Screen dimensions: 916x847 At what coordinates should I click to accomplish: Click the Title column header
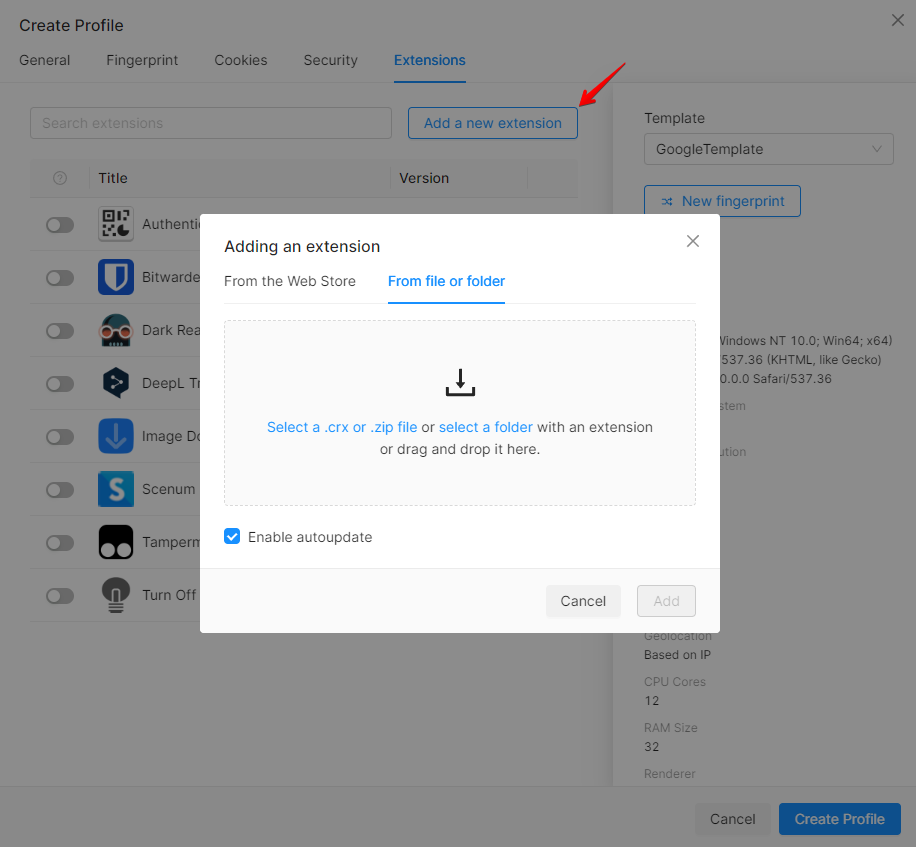[113, 178]
